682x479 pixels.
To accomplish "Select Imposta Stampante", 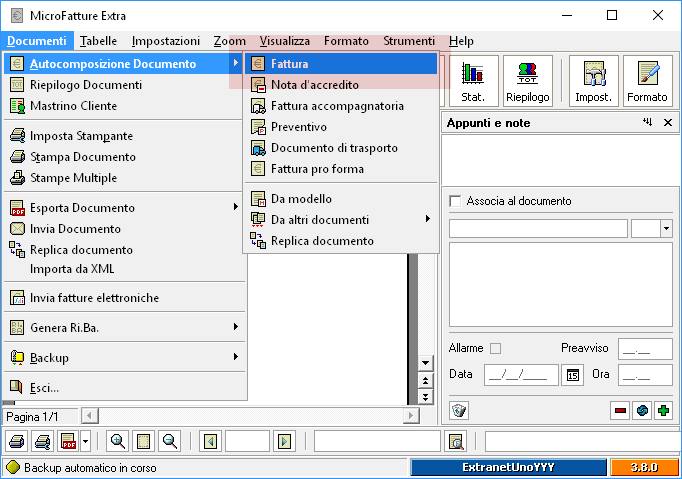I will click(x=124, y=136).
